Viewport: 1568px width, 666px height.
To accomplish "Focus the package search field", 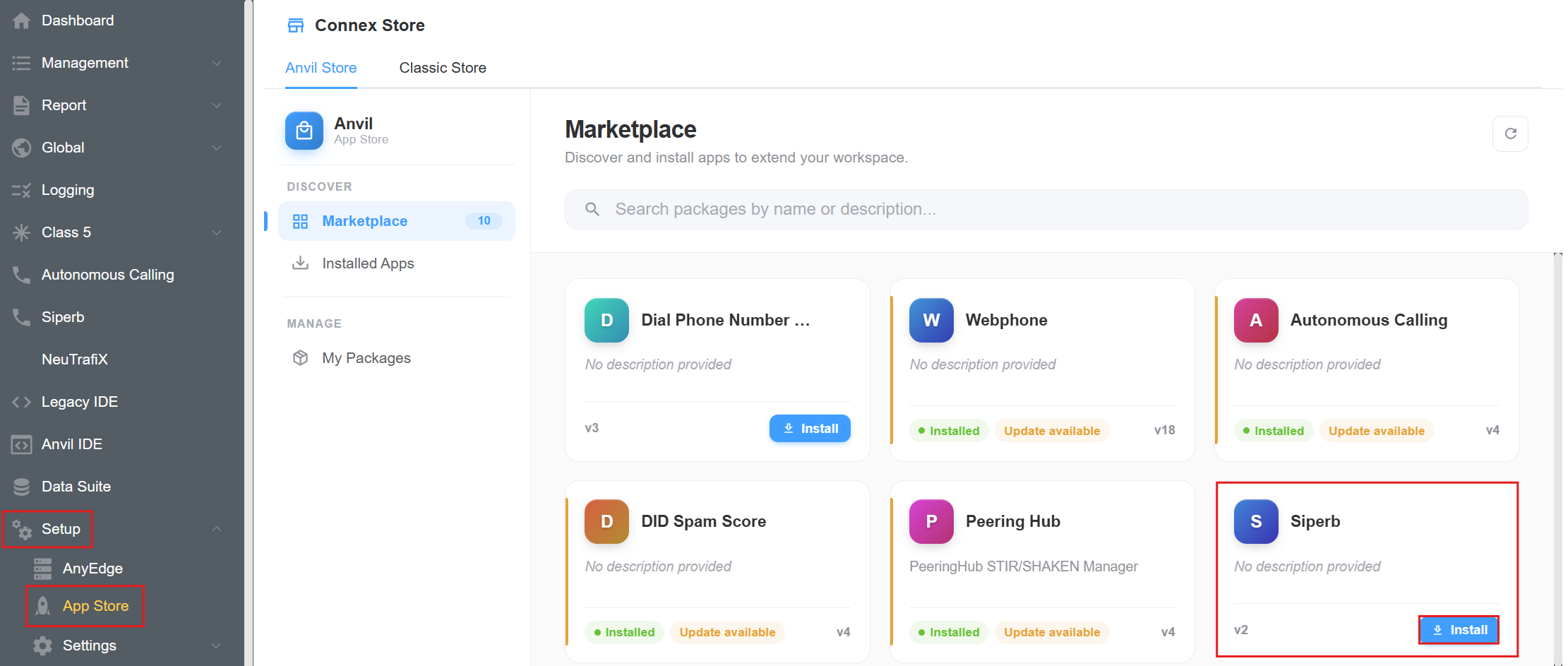I will (1046, 209).
